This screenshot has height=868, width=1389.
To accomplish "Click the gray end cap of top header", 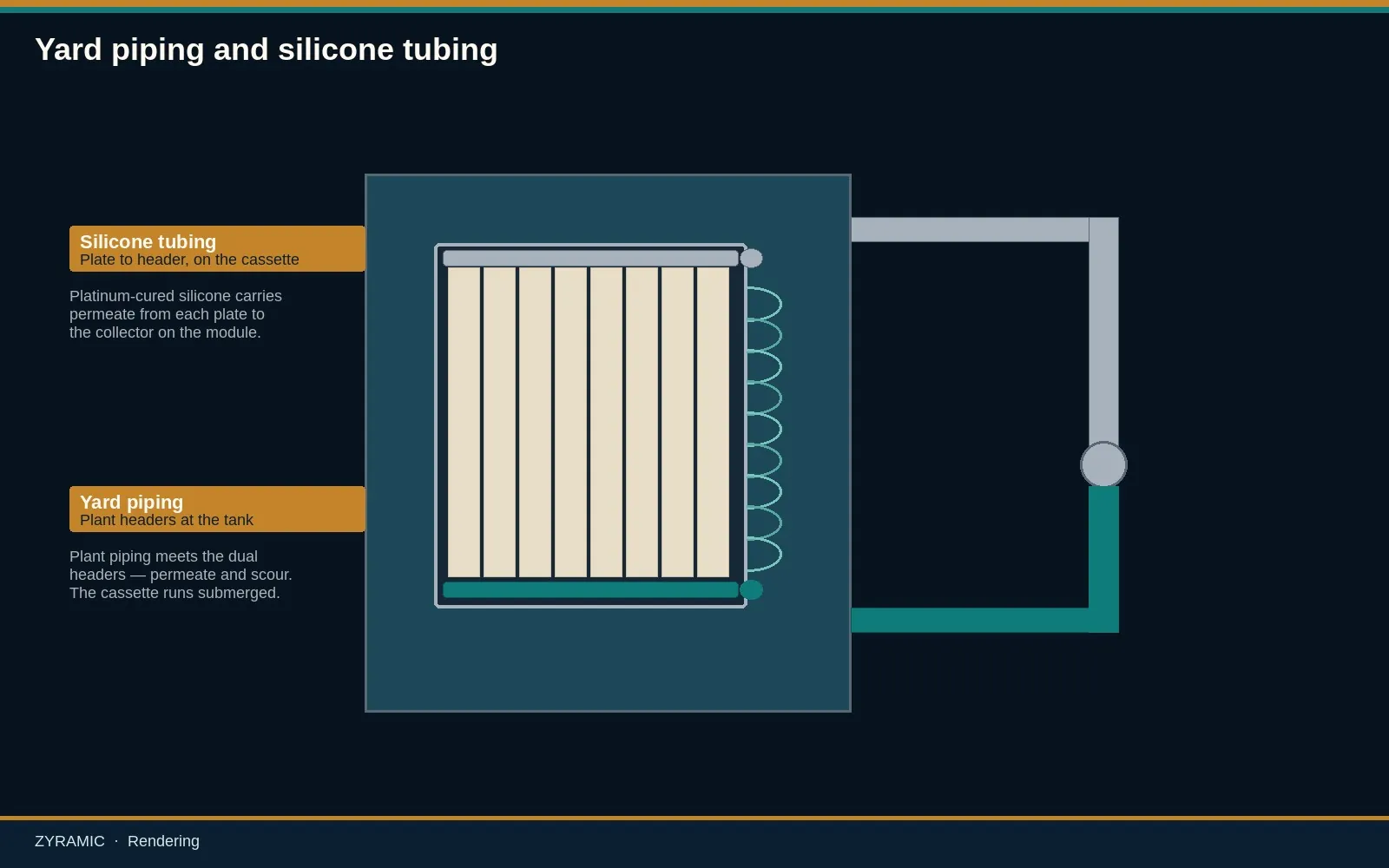I will 751,258.
